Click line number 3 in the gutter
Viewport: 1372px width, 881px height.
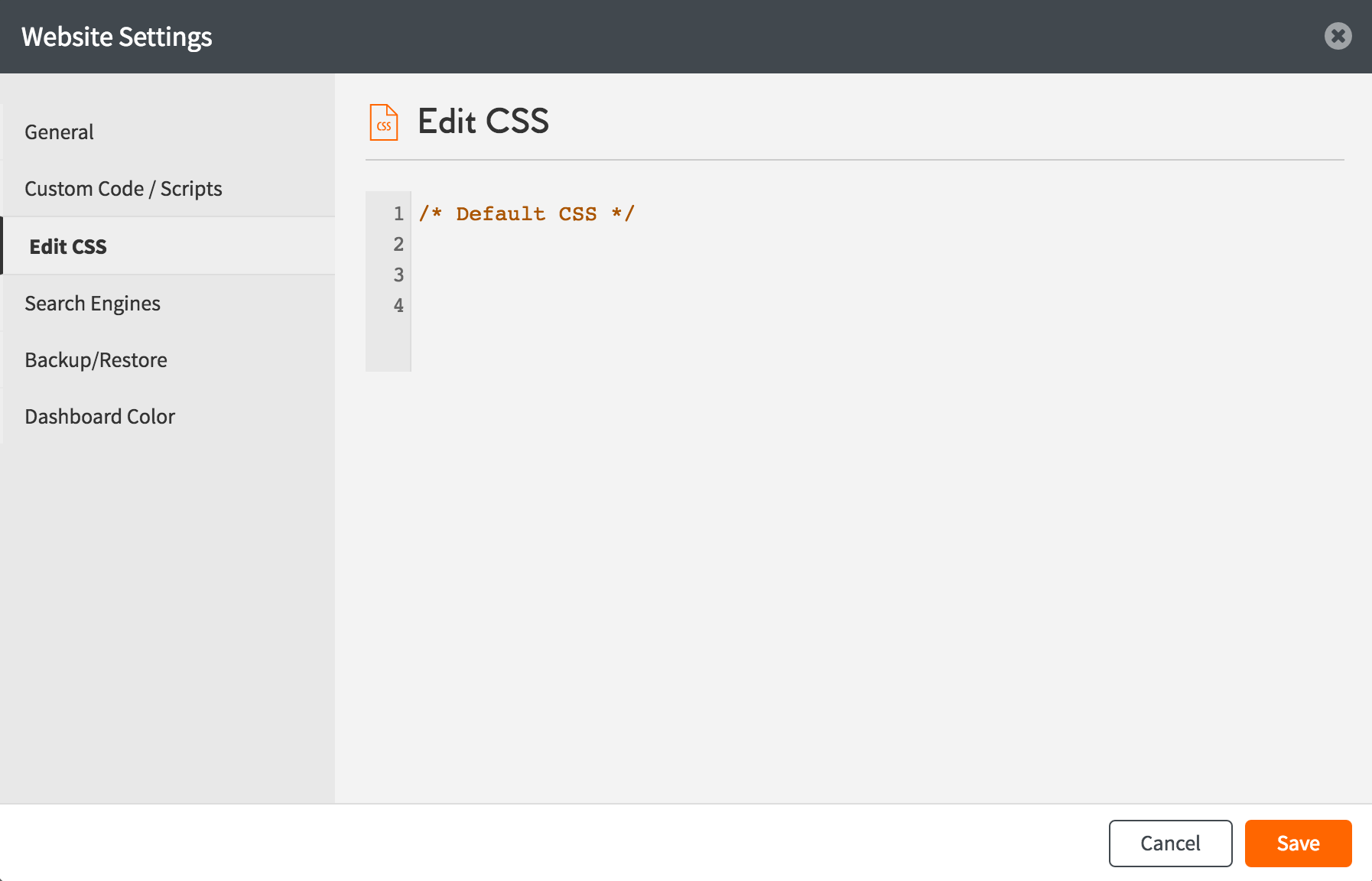398,275
